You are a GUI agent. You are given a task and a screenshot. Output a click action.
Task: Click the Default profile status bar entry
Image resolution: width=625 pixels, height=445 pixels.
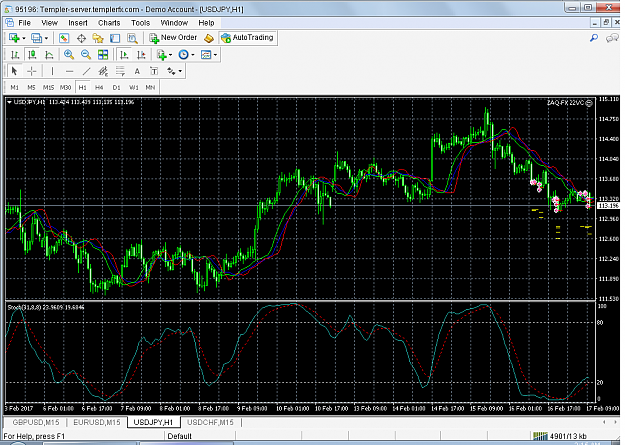[x=179, y=436]
